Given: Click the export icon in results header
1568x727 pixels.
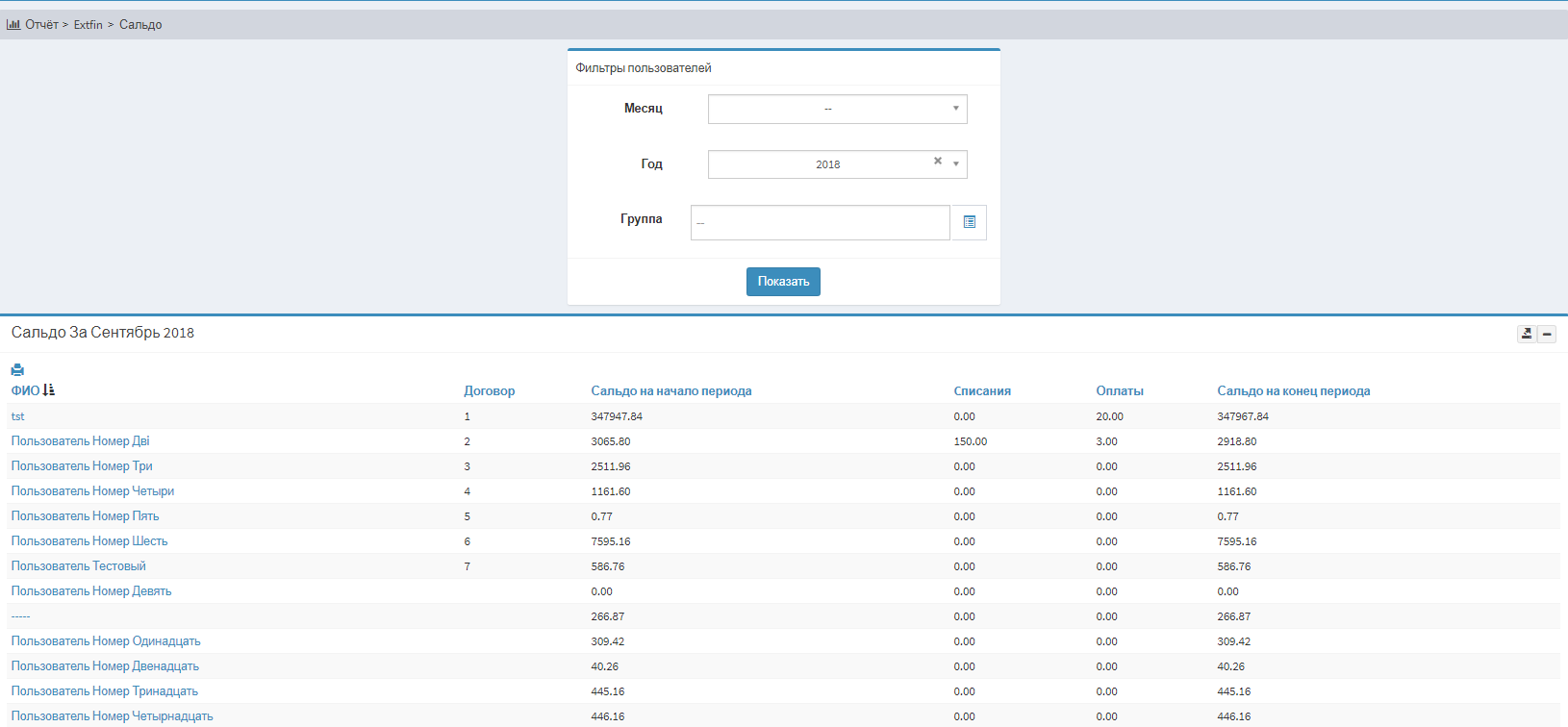Looking at the screenshot, I should pyautogui.click(x=1526, y=334).
